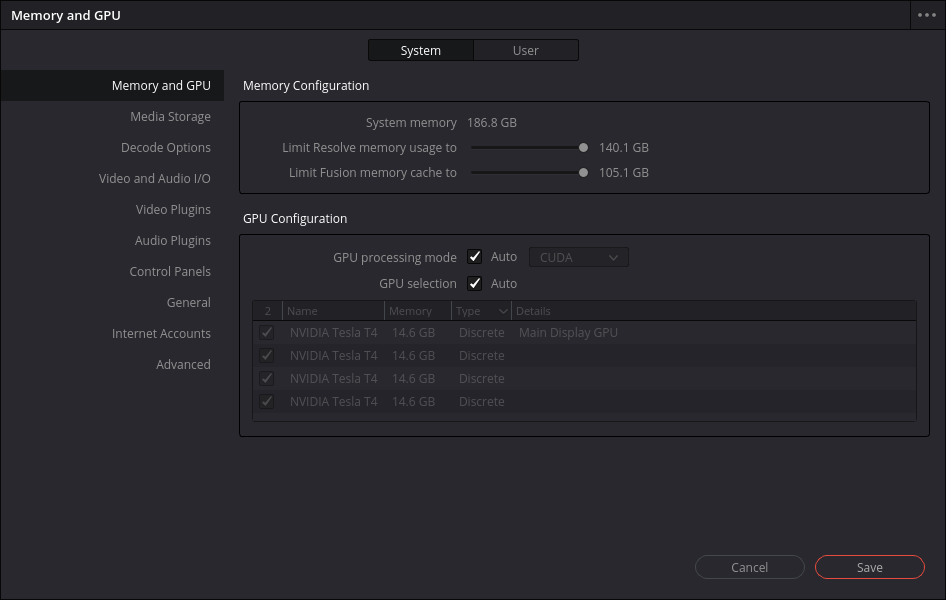The height and width of the screenshot is (600, 946).
Task: Click the 105.1 GB Fusion cache value
Action: point(624,172)
